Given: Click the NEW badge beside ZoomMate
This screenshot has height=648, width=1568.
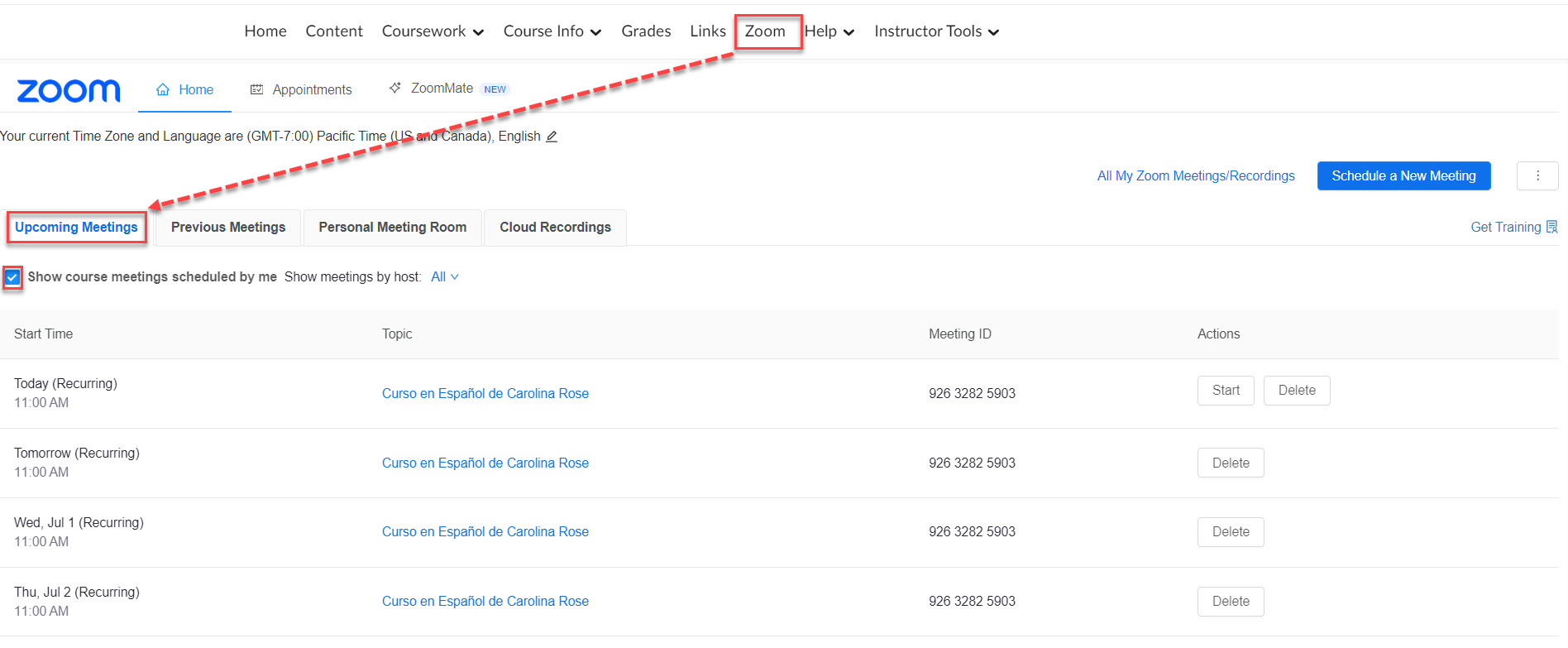Looking at the screenshot, I should (x=495, y=89).
